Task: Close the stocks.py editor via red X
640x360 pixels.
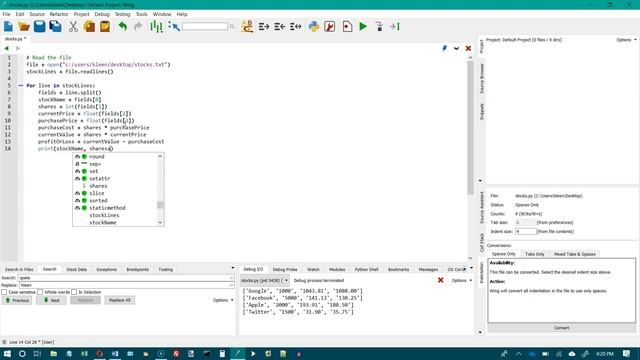Action: (468, 48)
